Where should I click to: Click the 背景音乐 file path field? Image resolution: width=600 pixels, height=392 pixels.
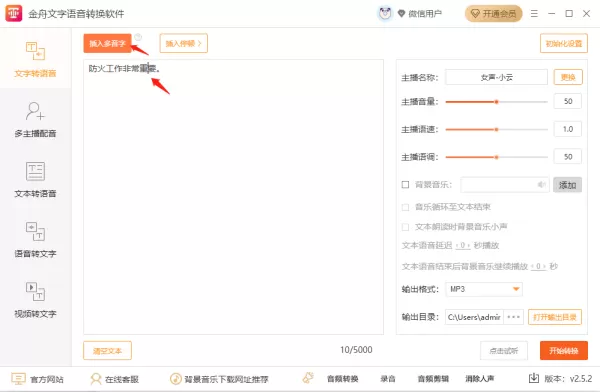pos(505,185)
